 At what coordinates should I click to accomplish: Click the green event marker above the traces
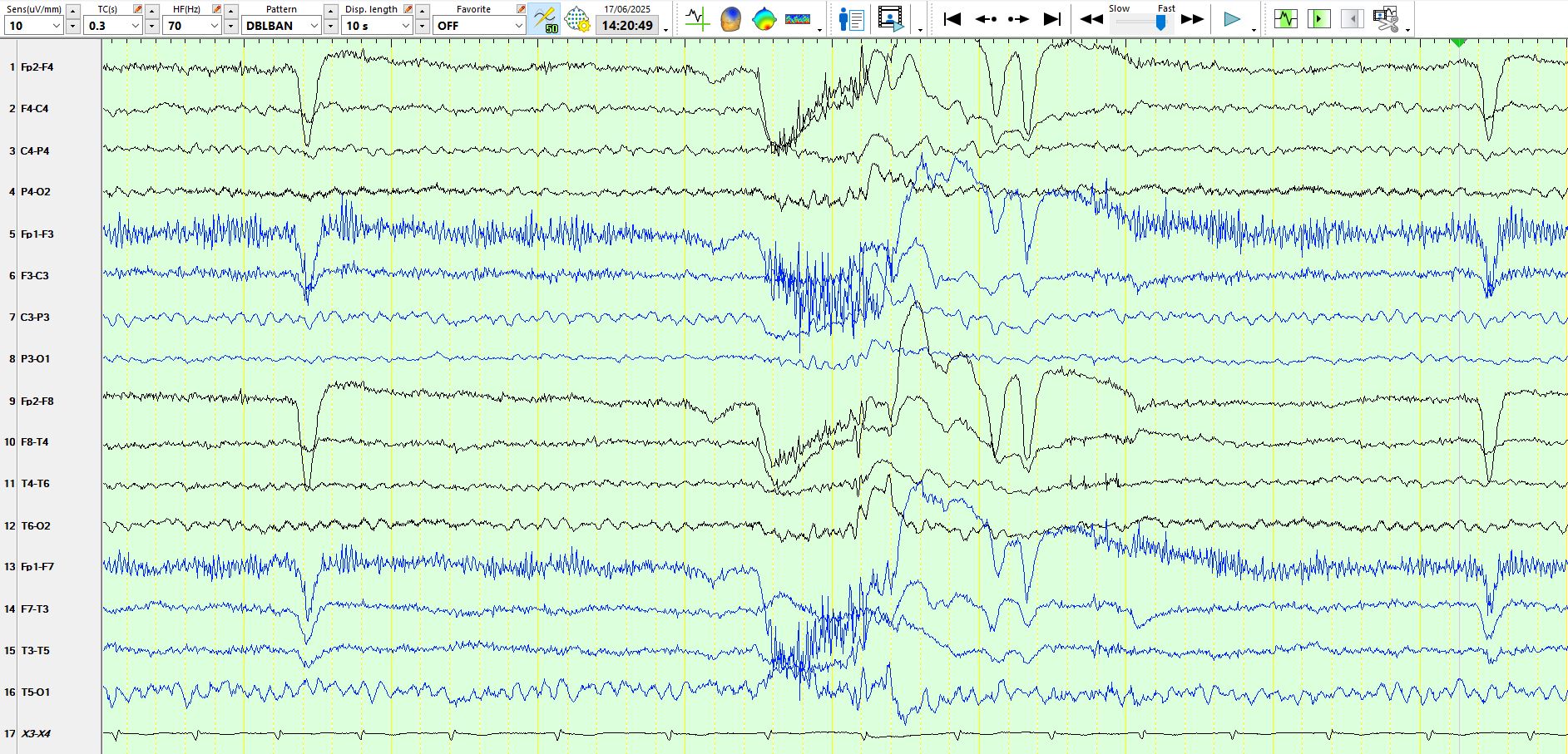1458,42
